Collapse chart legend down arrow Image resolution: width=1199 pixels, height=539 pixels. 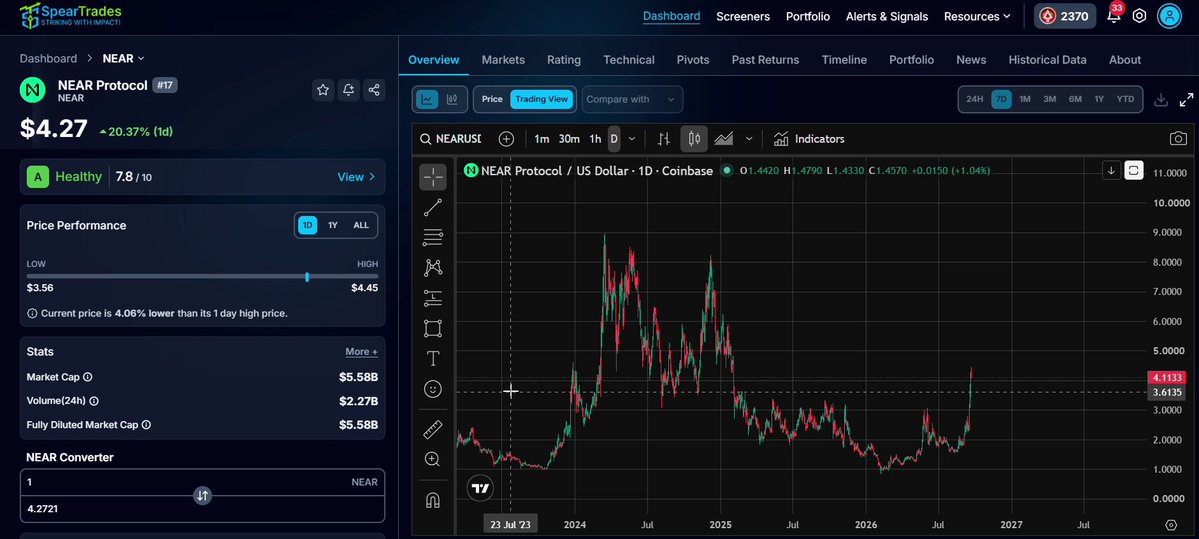coord(1111,170)
